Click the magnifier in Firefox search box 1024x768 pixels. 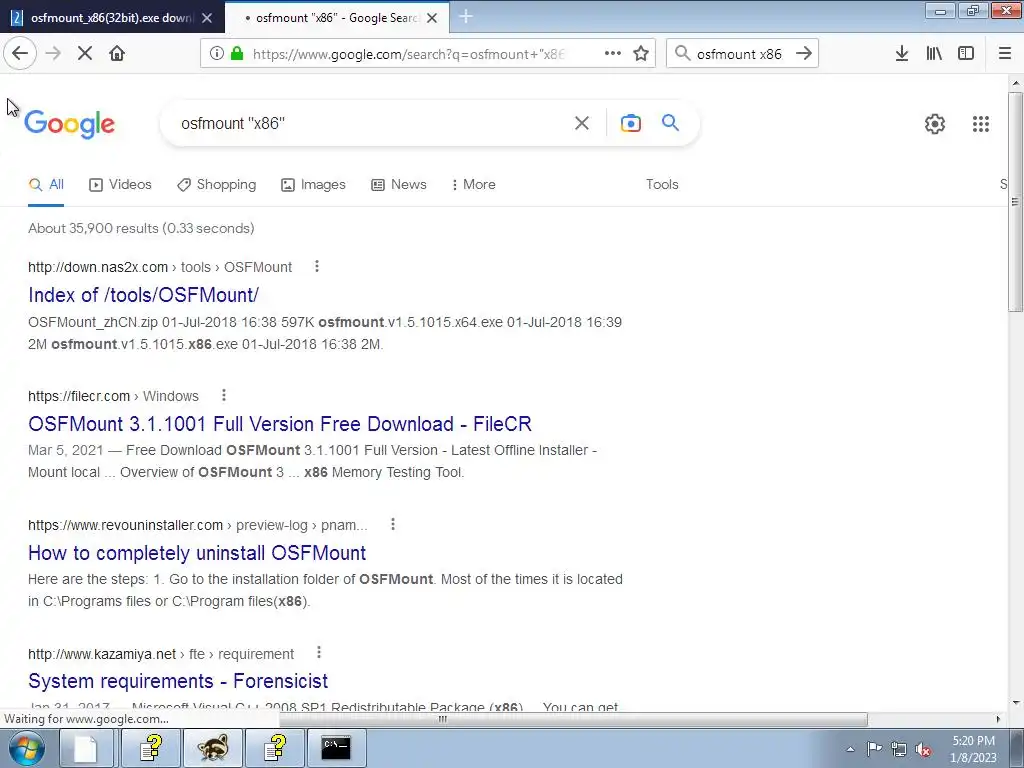682,54
